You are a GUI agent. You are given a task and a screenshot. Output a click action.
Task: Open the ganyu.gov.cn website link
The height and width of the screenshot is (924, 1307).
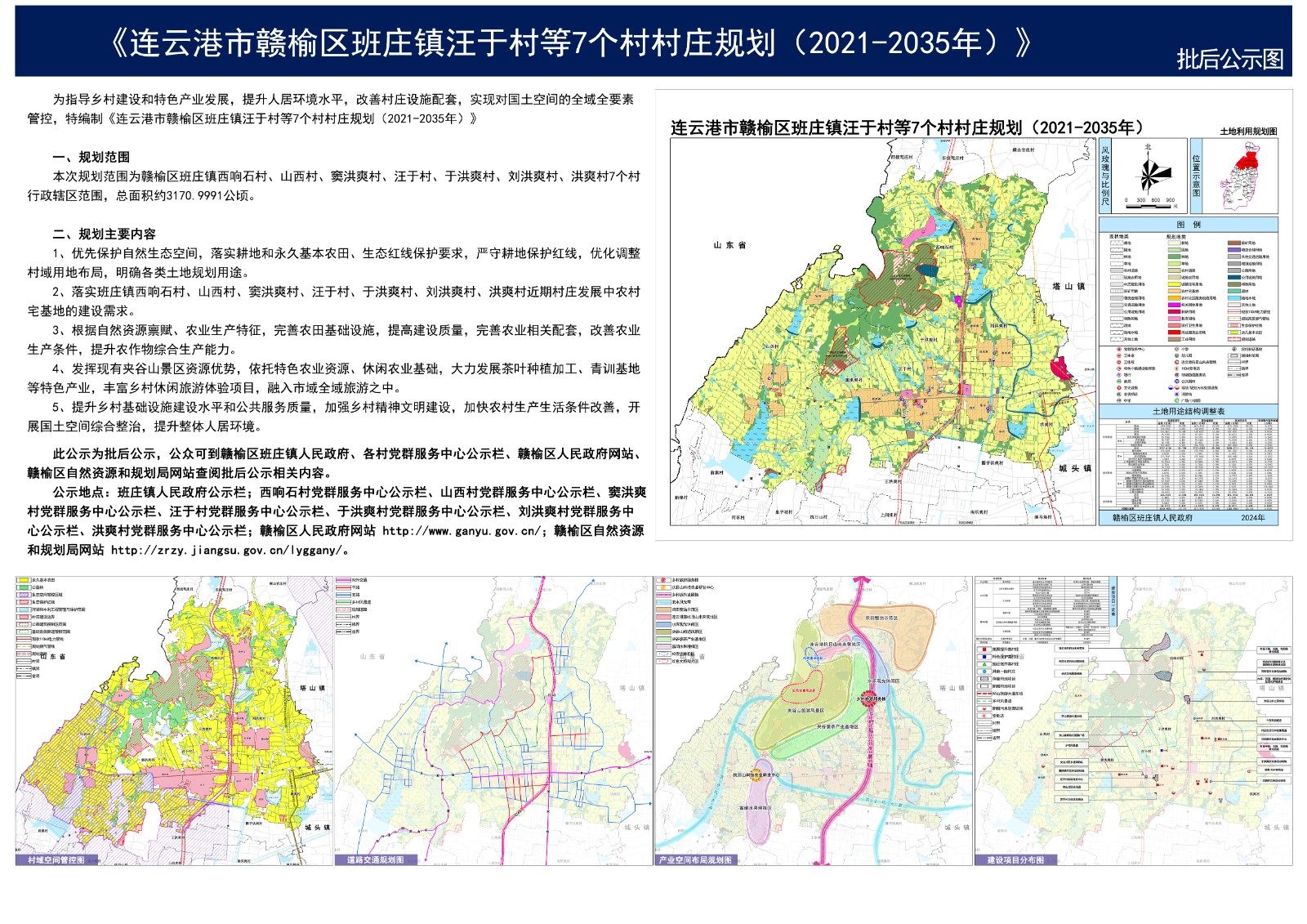461,531
